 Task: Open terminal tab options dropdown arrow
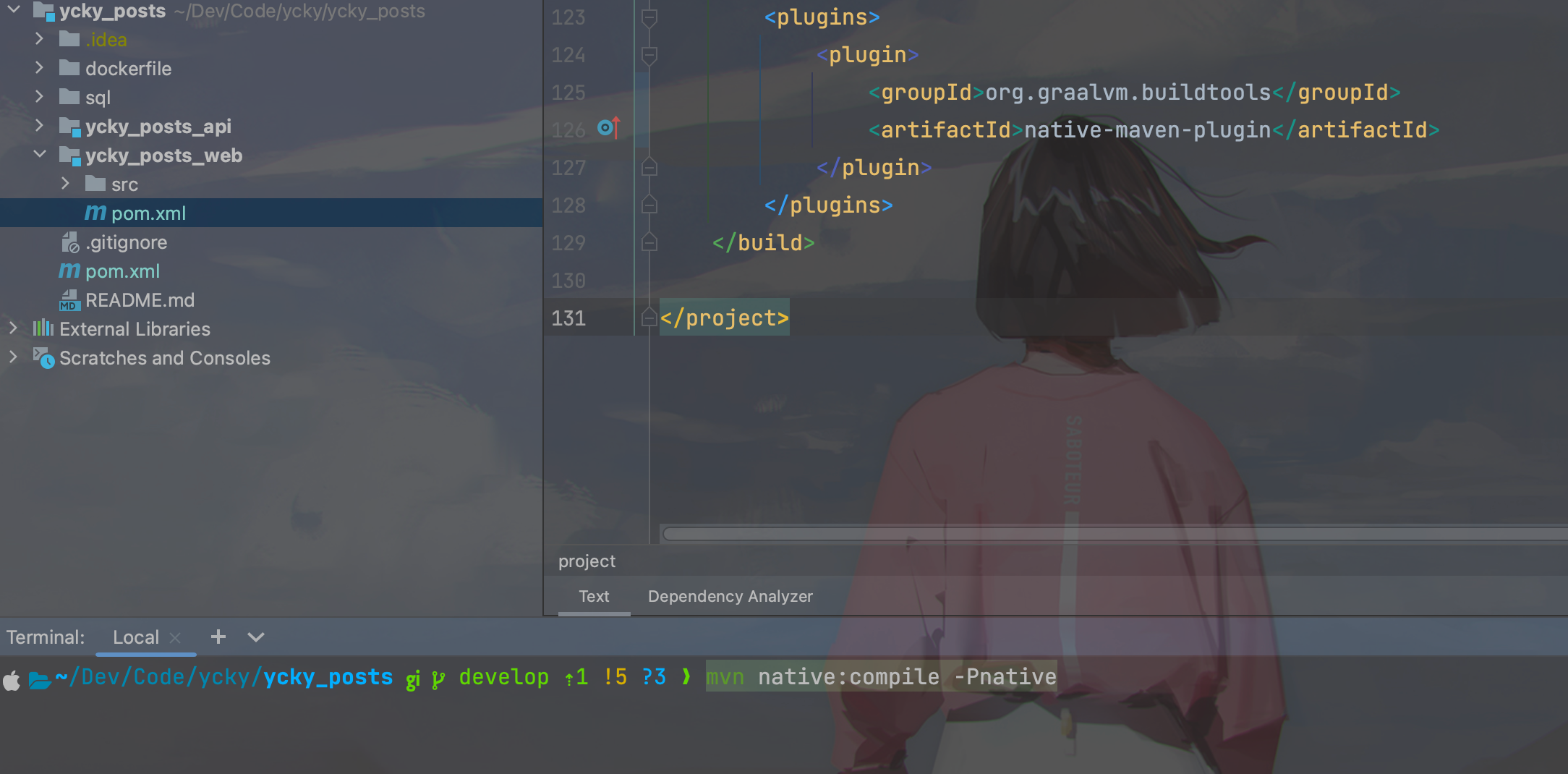(x=256, y=637)
